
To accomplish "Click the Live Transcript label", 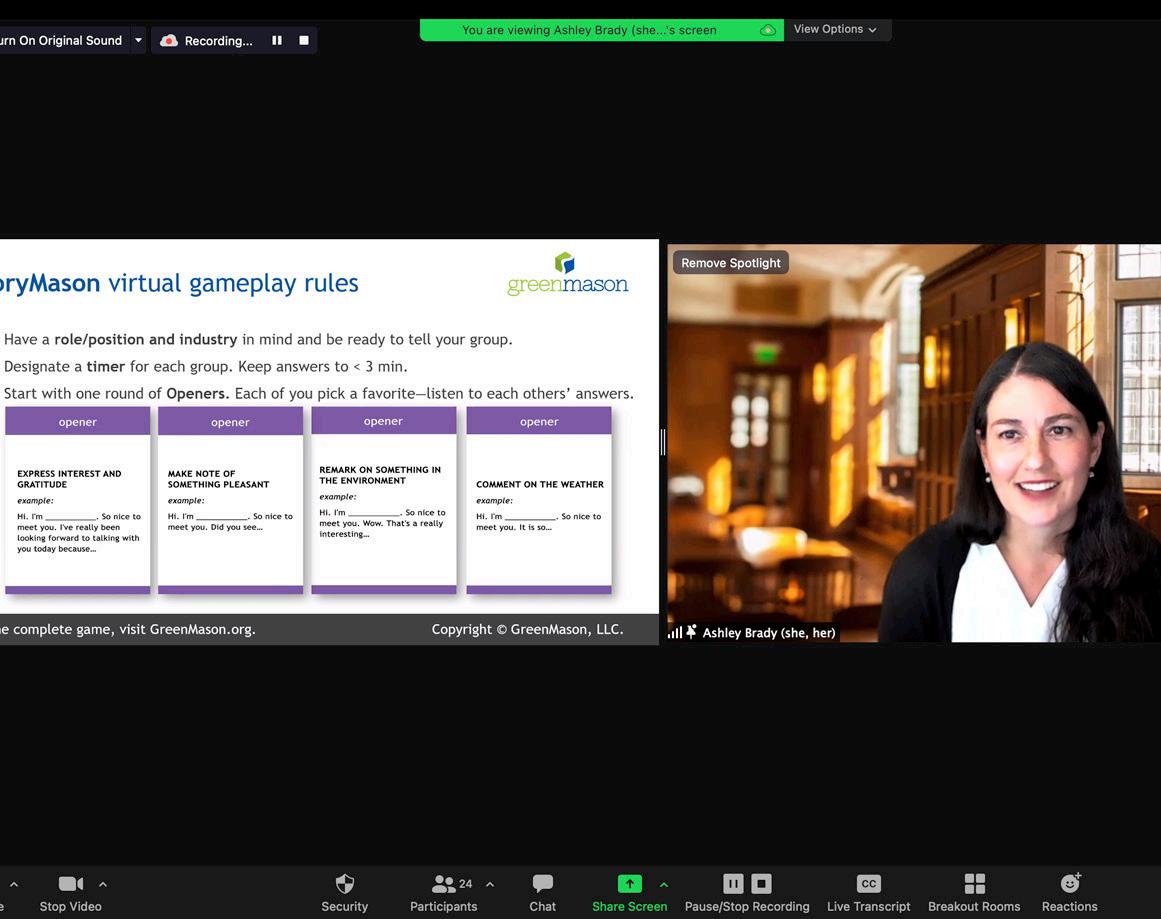I will (x=869, y=906).
